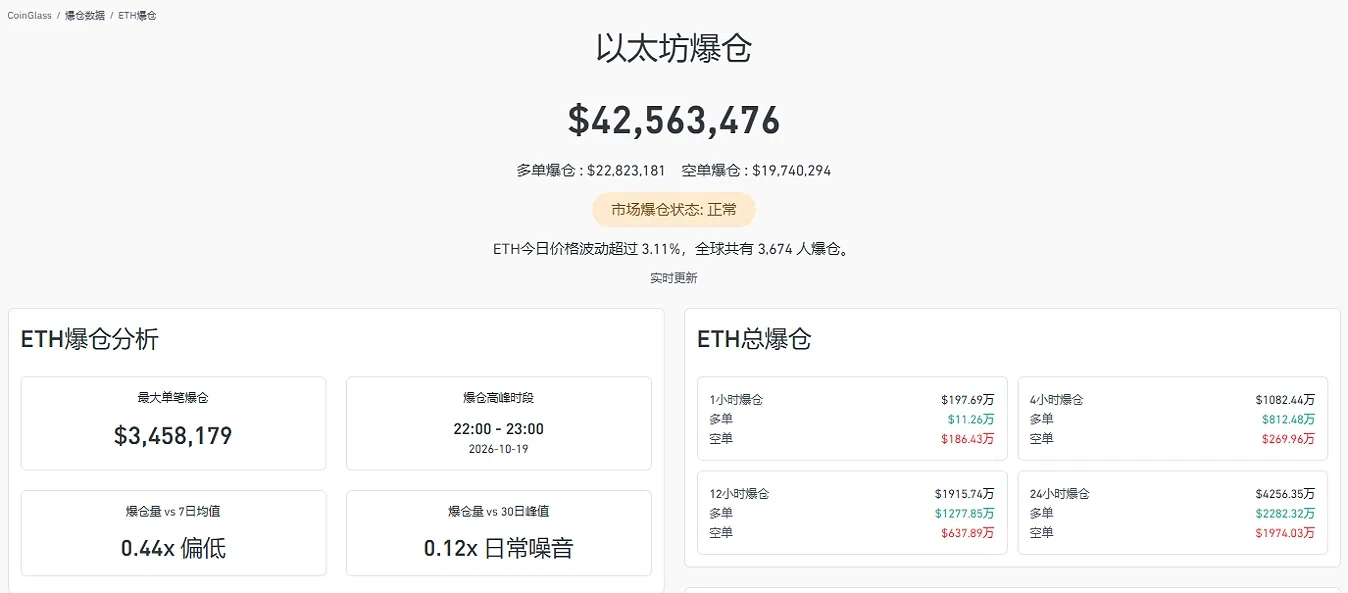Go to 爆仓数据 breadcrumb page
The height and width of the screenshot is (593, 1348).
85,16
